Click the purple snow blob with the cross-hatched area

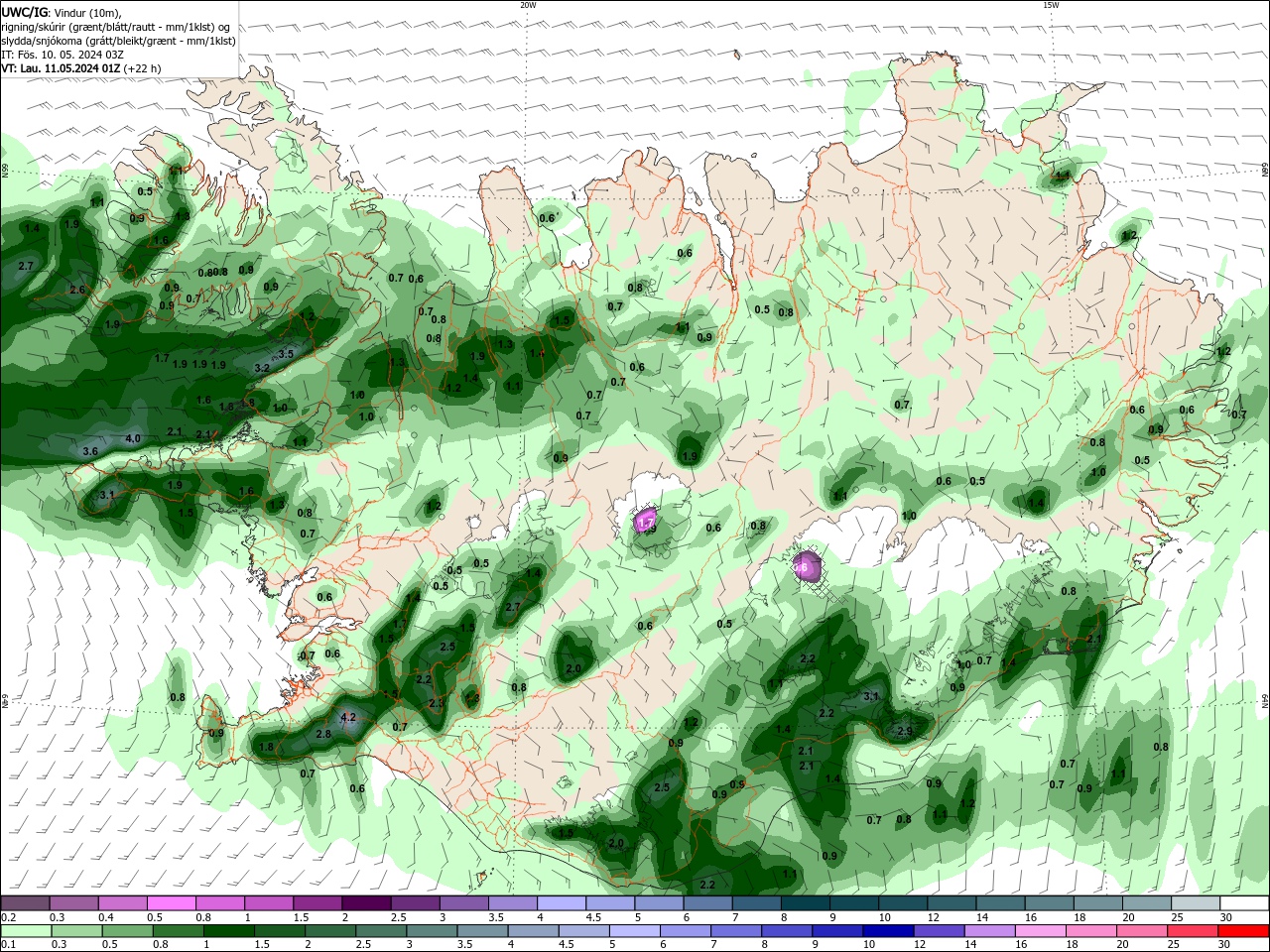pyautogui.click(x=808, y=567)
